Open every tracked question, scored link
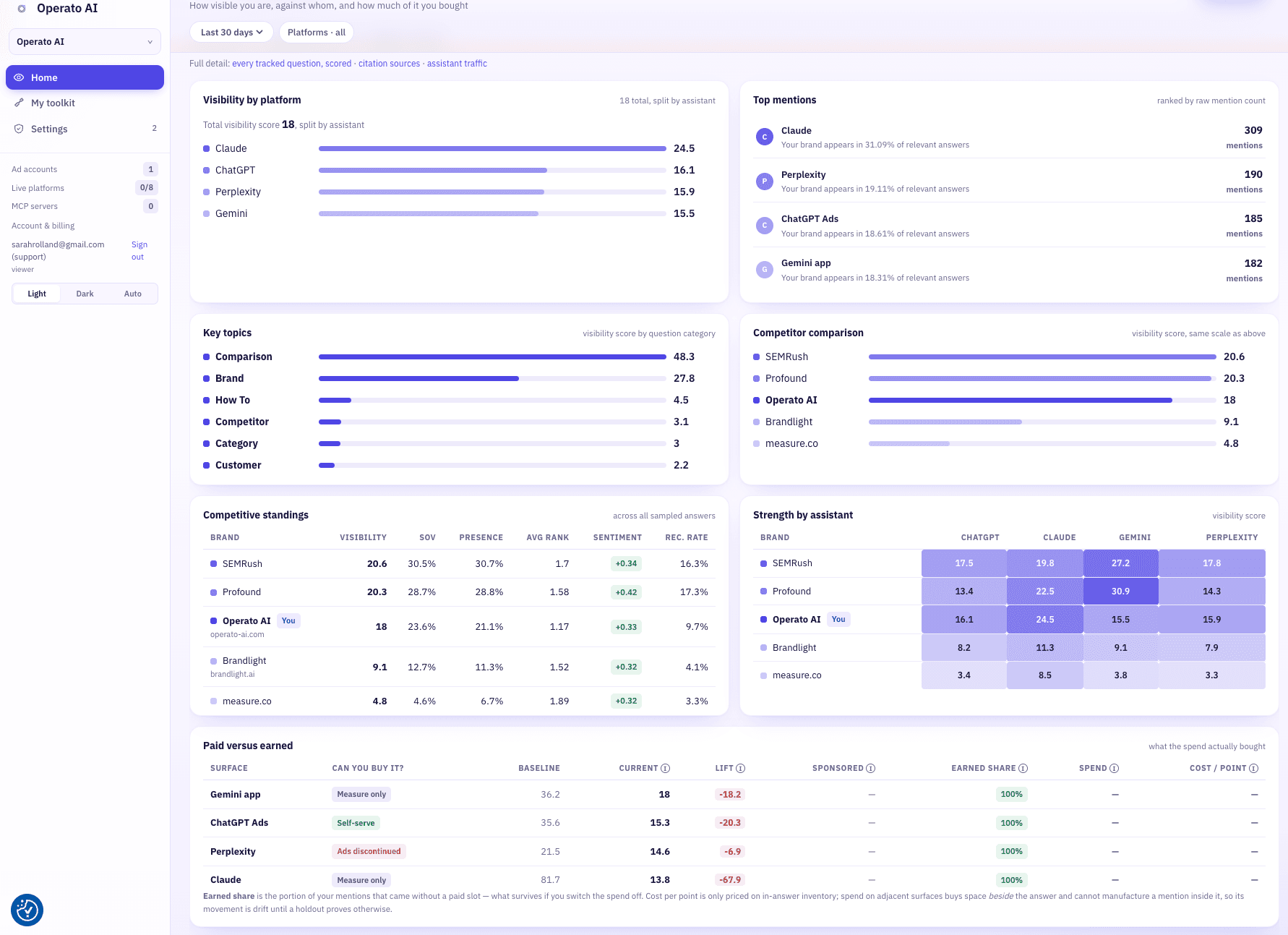This screenshot has width=1288, height=935. (x=291, y=64)
